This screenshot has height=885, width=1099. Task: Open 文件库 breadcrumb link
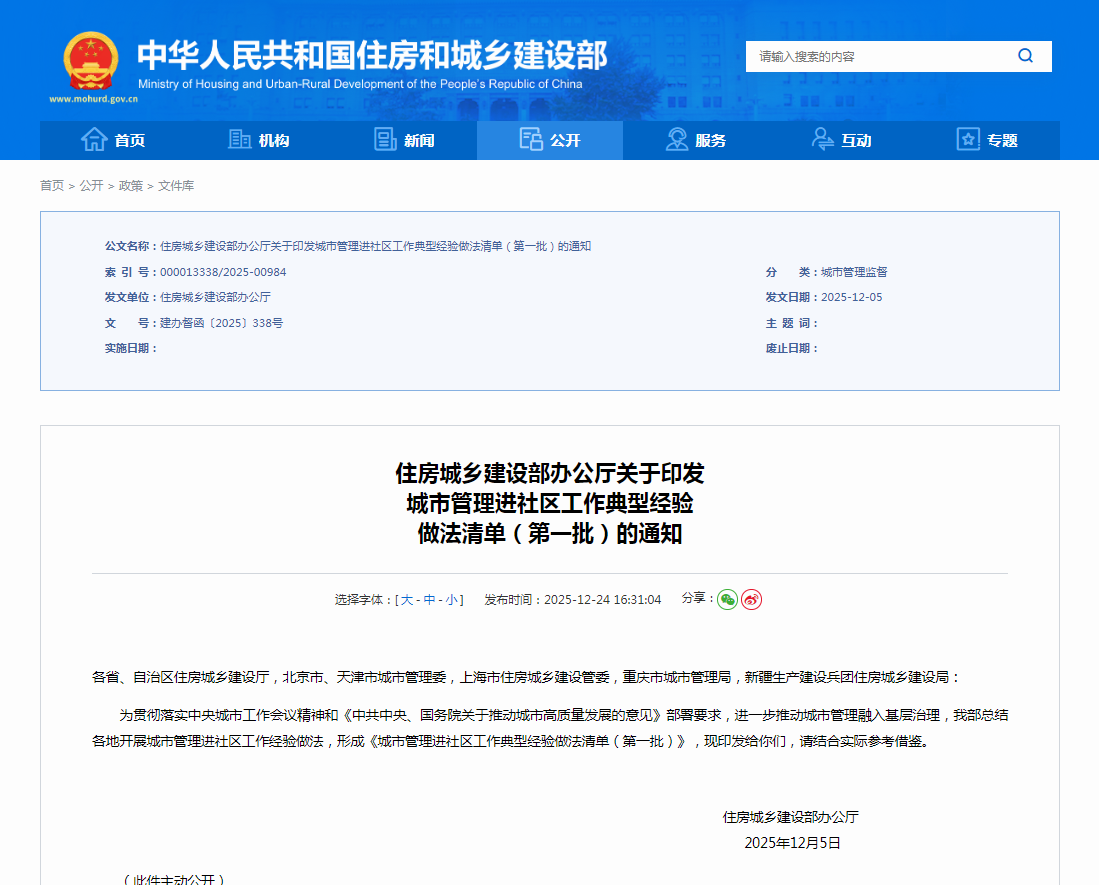[176, 186]
